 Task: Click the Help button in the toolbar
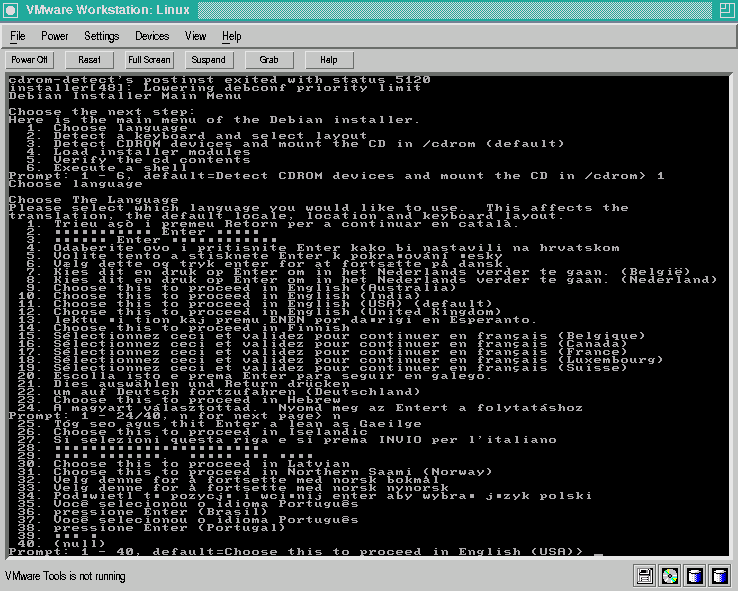329,60
